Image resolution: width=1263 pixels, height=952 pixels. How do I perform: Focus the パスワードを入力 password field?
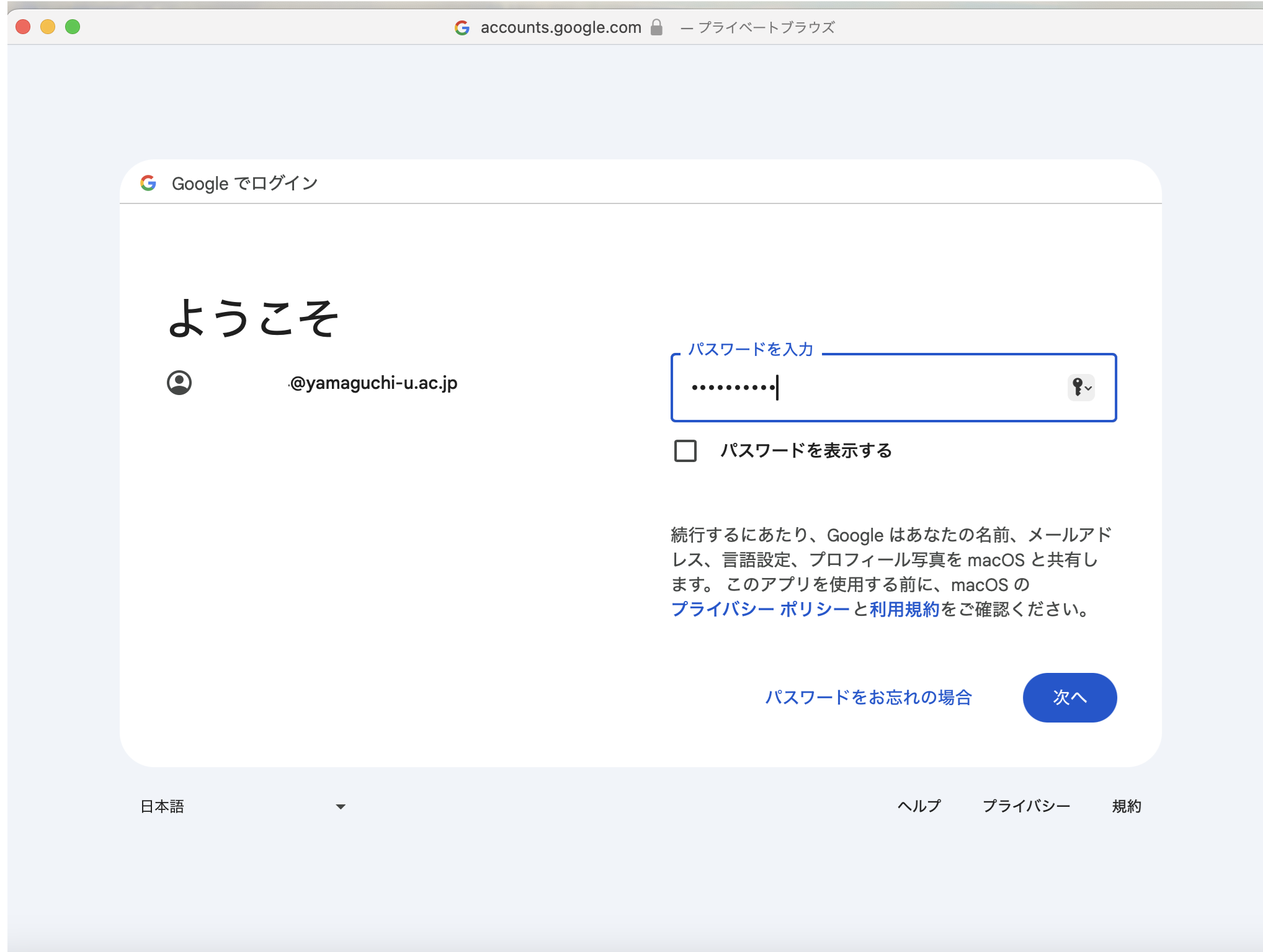[893, 388]
